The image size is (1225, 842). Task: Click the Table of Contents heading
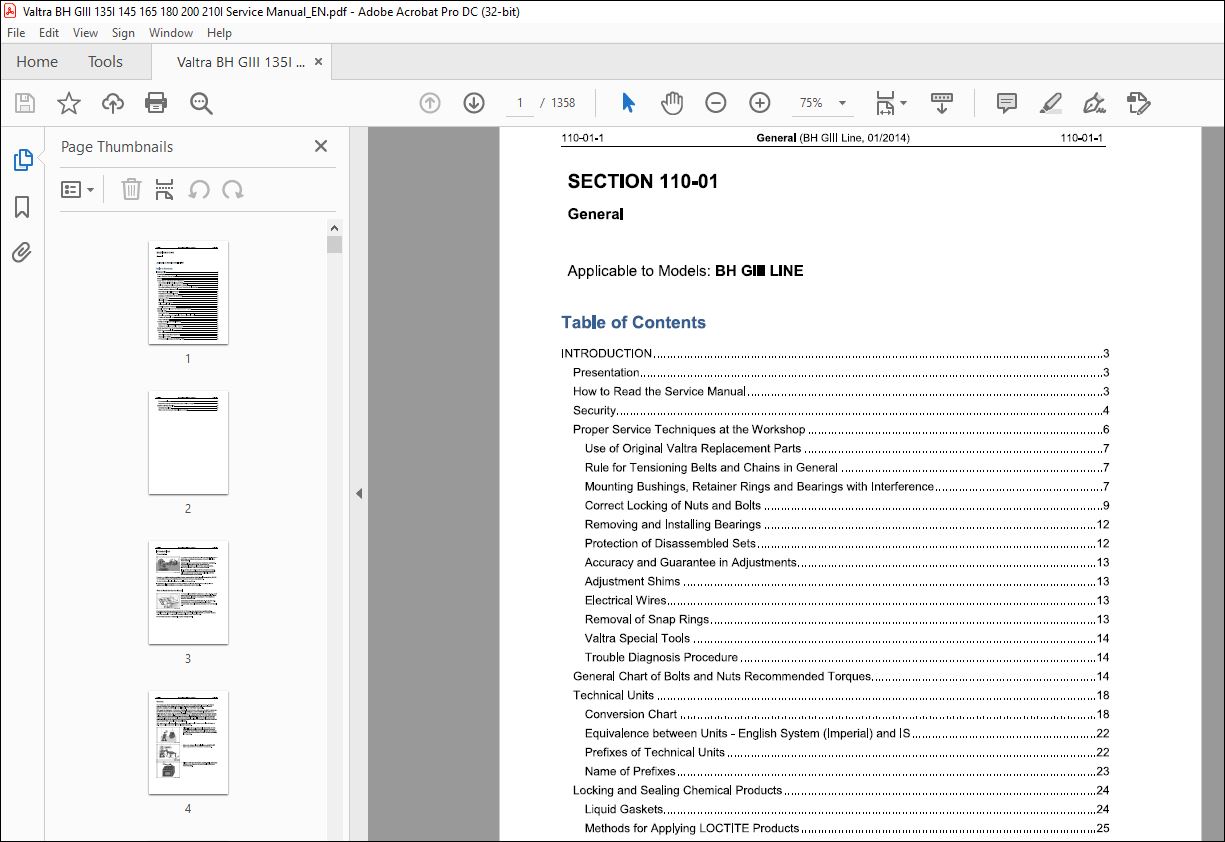(x=634, y=322)
